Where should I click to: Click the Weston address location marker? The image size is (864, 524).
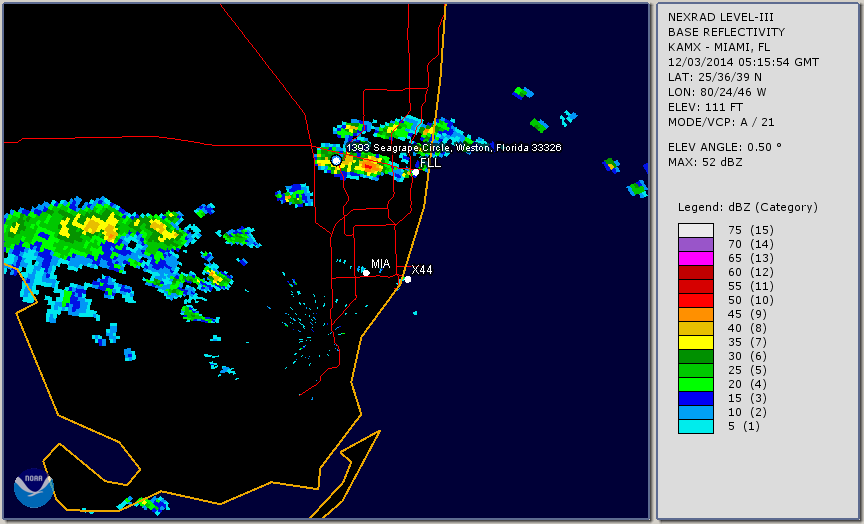[x=336, y=160]
